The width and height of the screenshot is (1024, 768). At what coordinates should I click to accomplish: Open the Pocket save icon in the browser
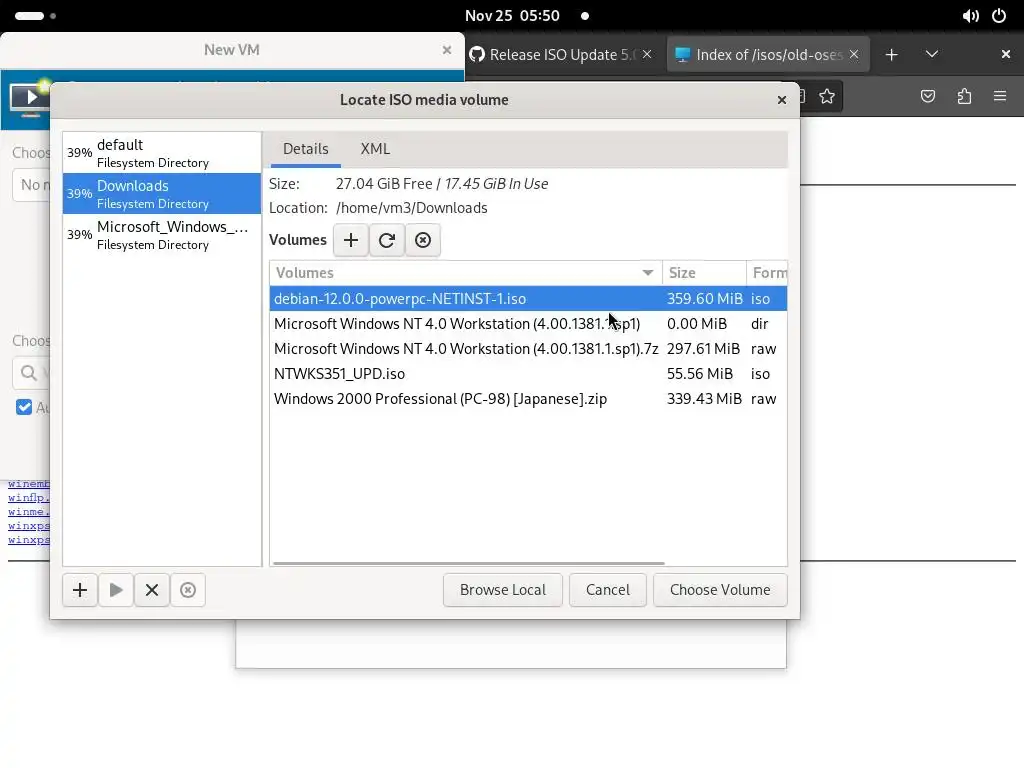[x=928, y=97]
